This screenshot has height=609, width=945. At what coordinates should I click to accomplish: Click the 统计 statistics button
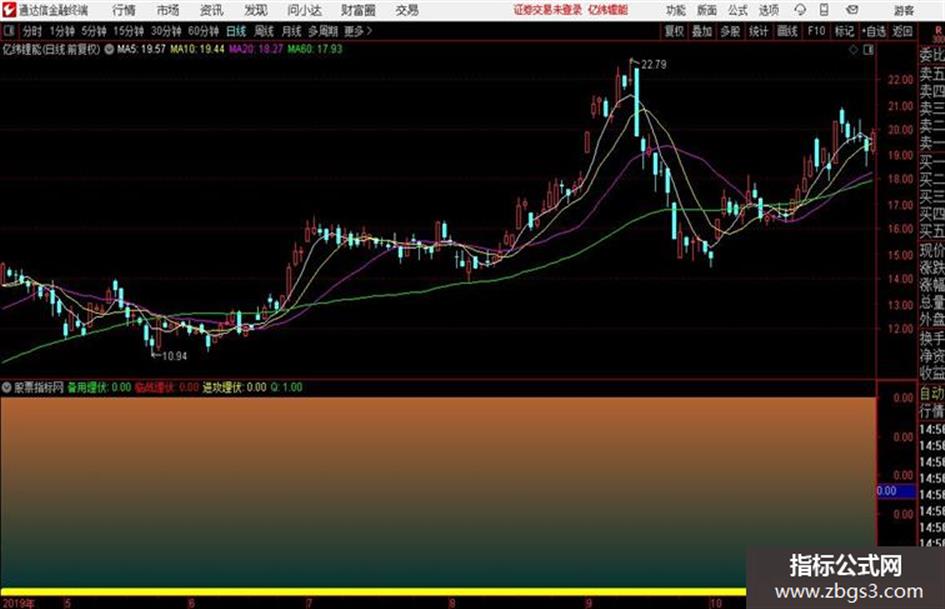[x=758, y=31]
